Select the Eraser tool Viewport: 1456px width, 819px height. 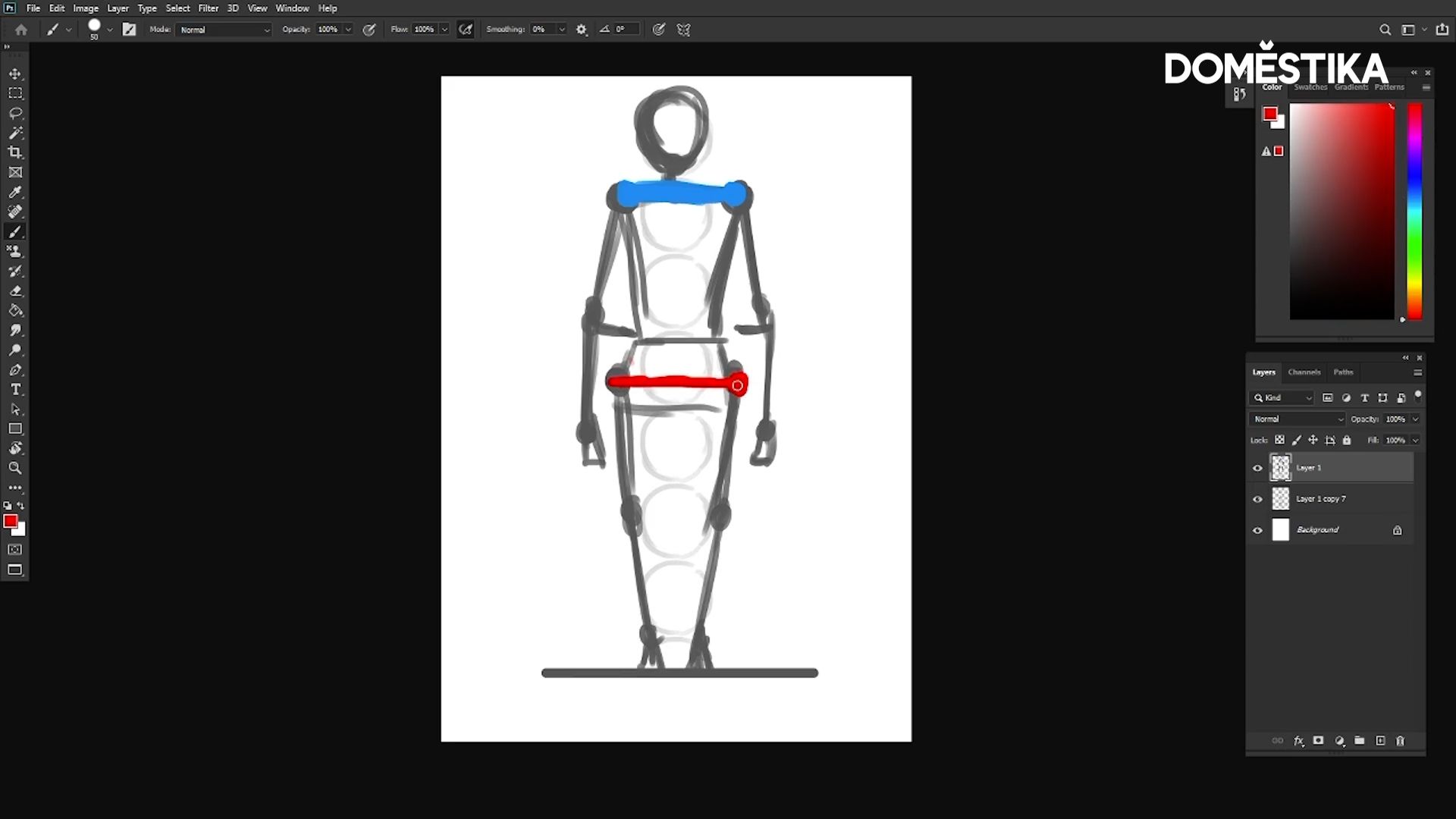15,290
